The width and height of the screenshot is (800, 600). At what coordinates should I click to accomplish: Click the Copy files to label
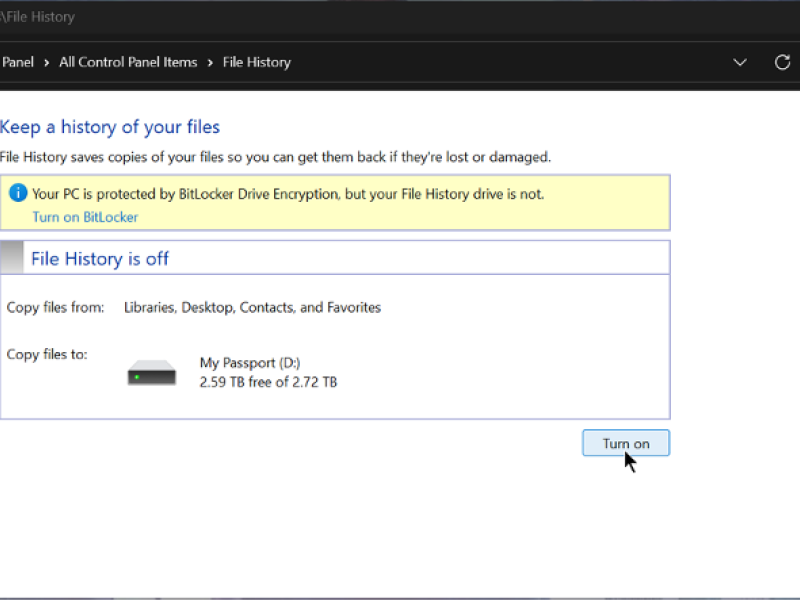point(47,354)
